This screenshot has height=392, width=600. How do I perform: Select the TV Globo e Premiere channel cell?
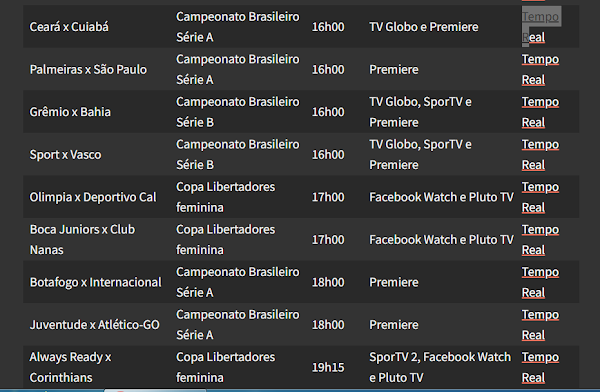[x=424, y=27]
